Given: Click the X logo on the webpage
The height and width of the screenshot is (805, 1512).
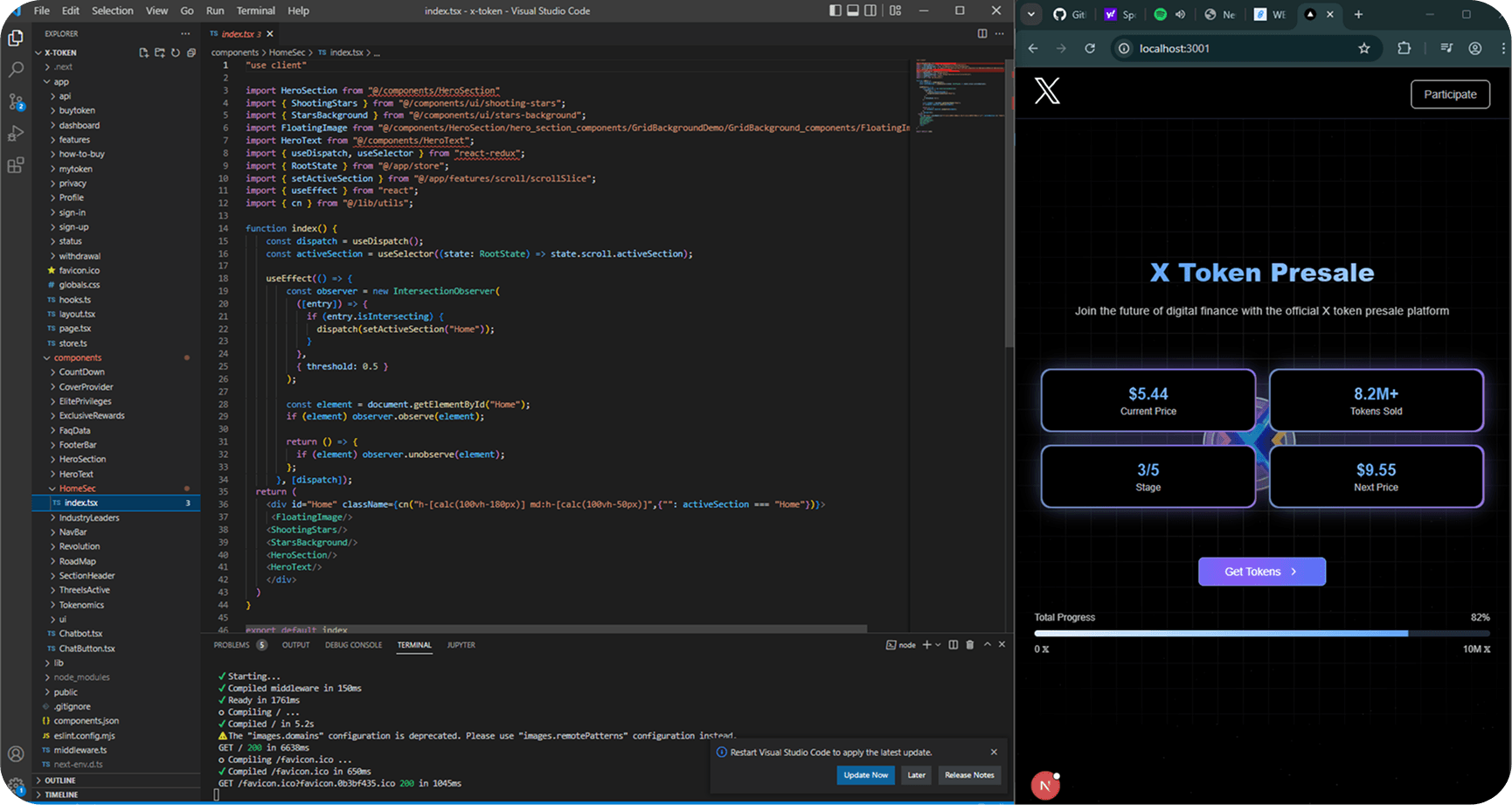Looking at the screenshot, I should 1047,91.
